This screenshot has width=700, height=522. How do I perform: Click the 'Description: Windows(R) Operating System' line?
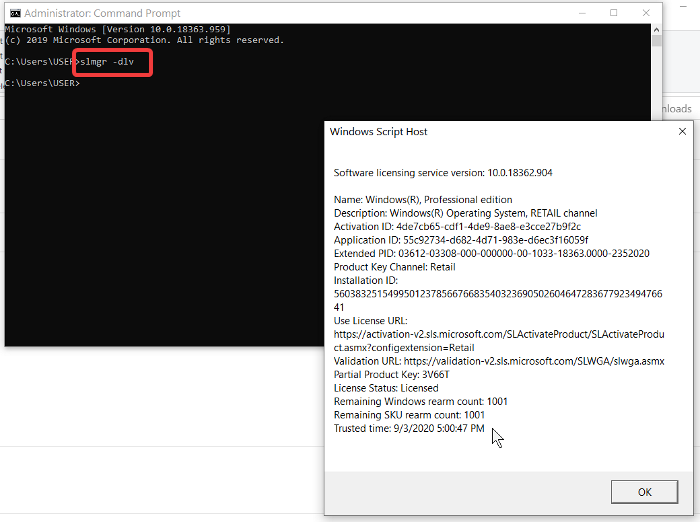465,213
